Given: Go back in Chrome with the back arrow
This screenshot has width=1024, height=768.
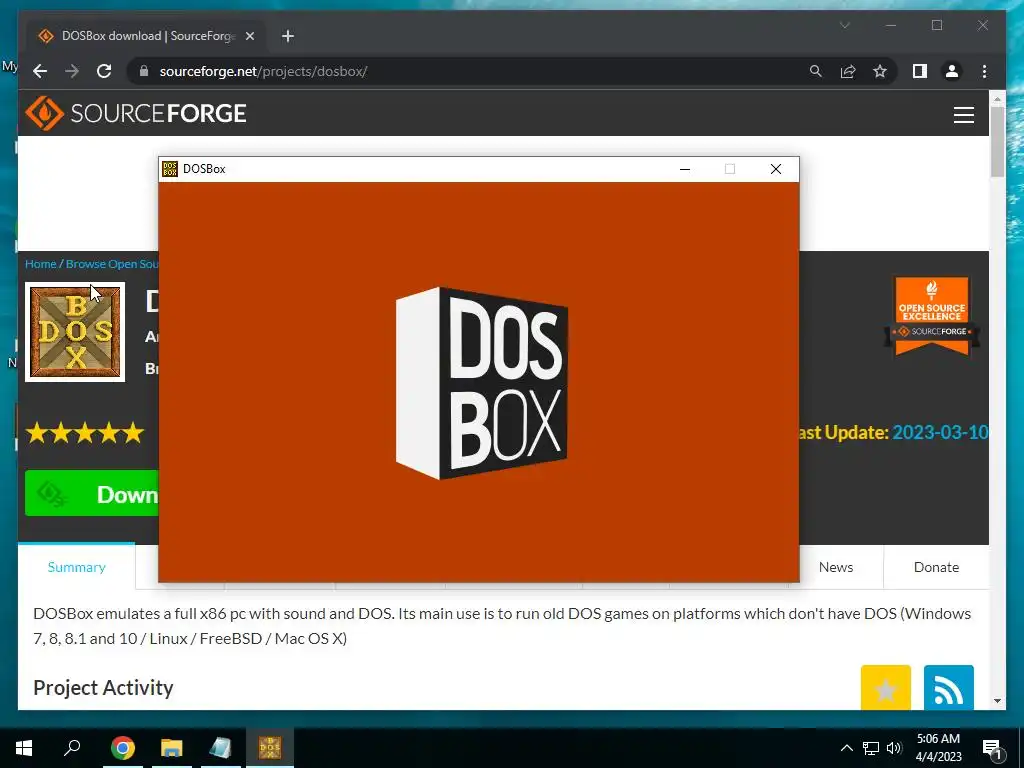Looking at the screenshot, I should coord(40,71).
